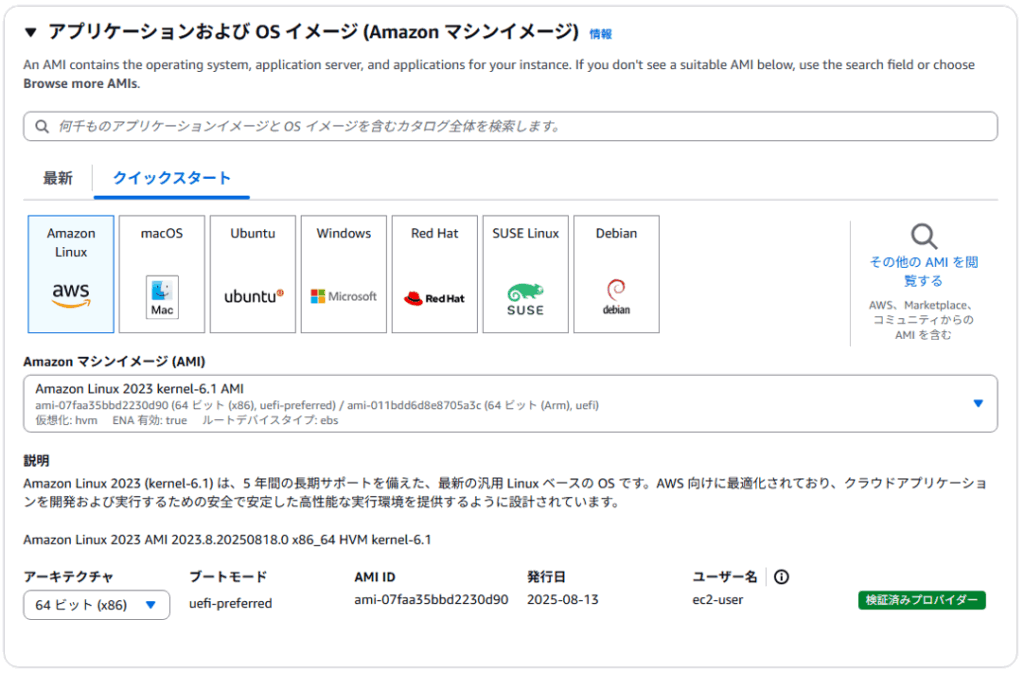The height and width of the screenshot is (673, 1024).
Task: Choose the macOS image tile
Action: (162, 274)
